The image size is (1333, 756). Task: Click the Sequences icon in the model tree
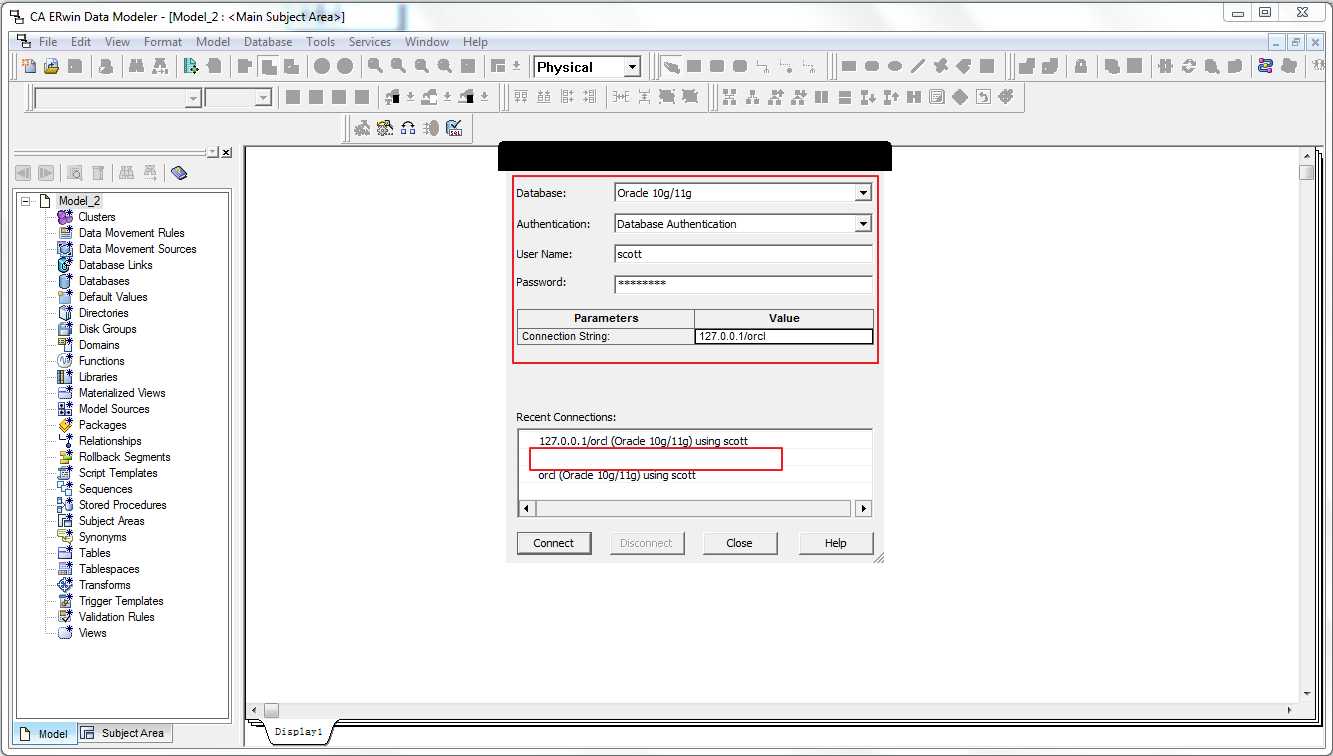click(x=65, y=489)
